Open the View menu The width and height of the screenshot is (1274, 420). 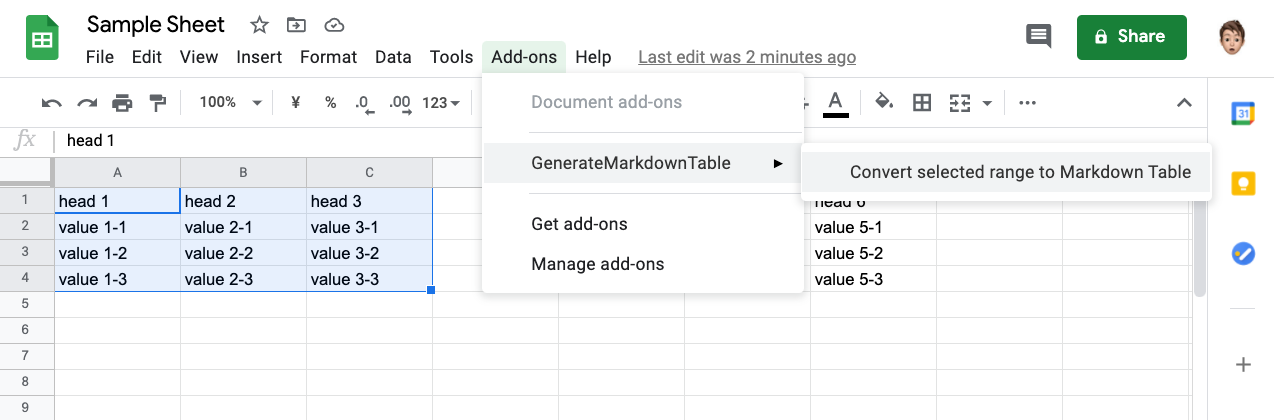point(199,57)
